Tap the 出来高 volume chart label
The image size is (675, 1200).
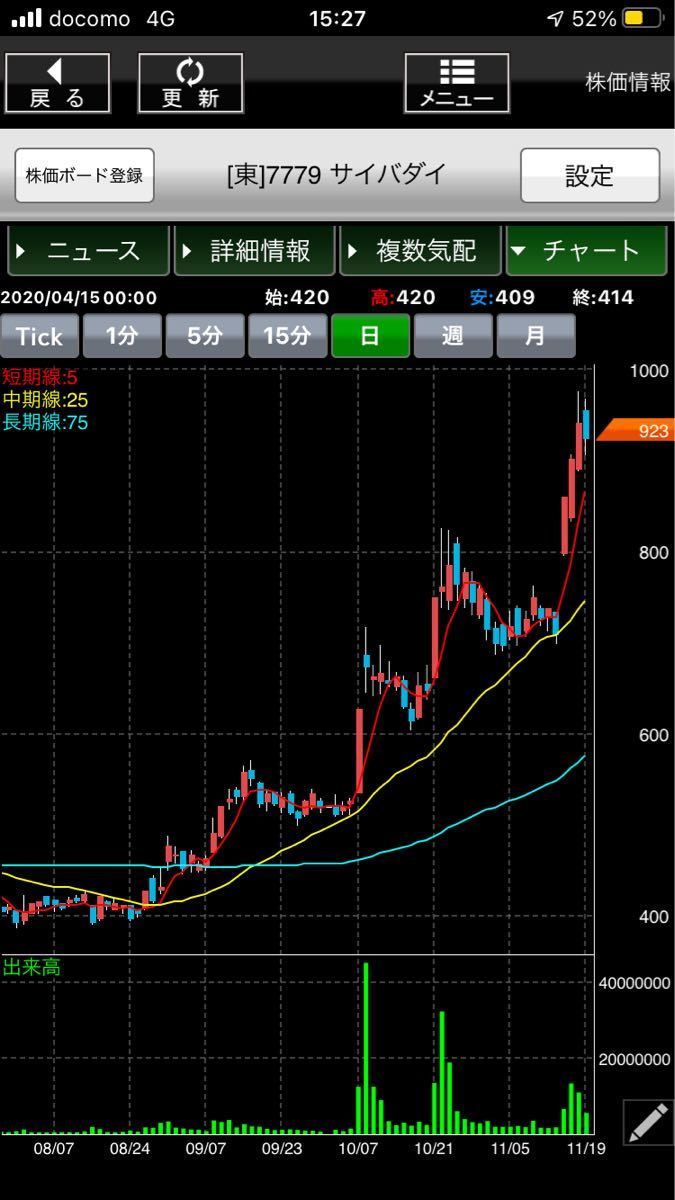32,967
